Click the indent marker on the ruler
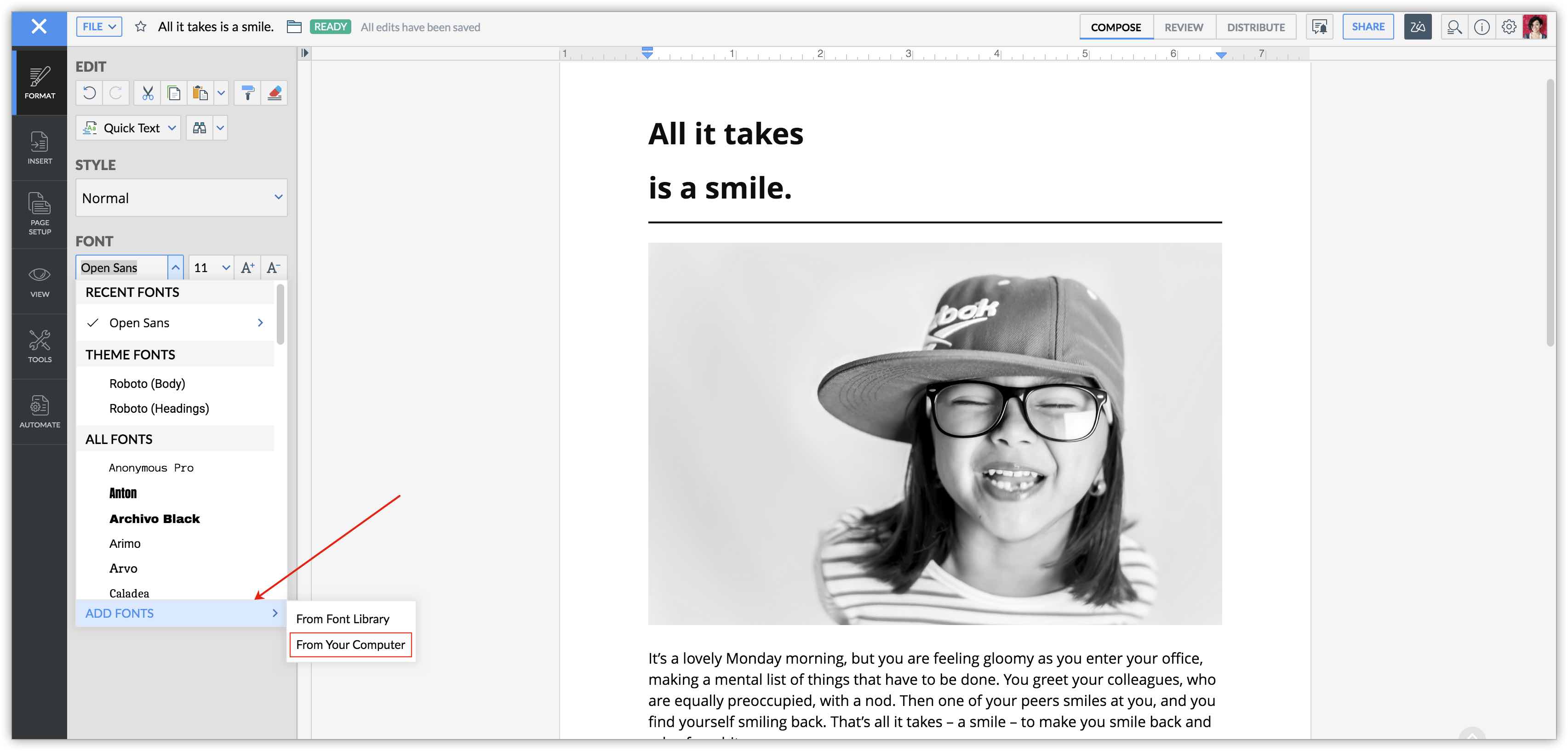 (x=647, y=54)
